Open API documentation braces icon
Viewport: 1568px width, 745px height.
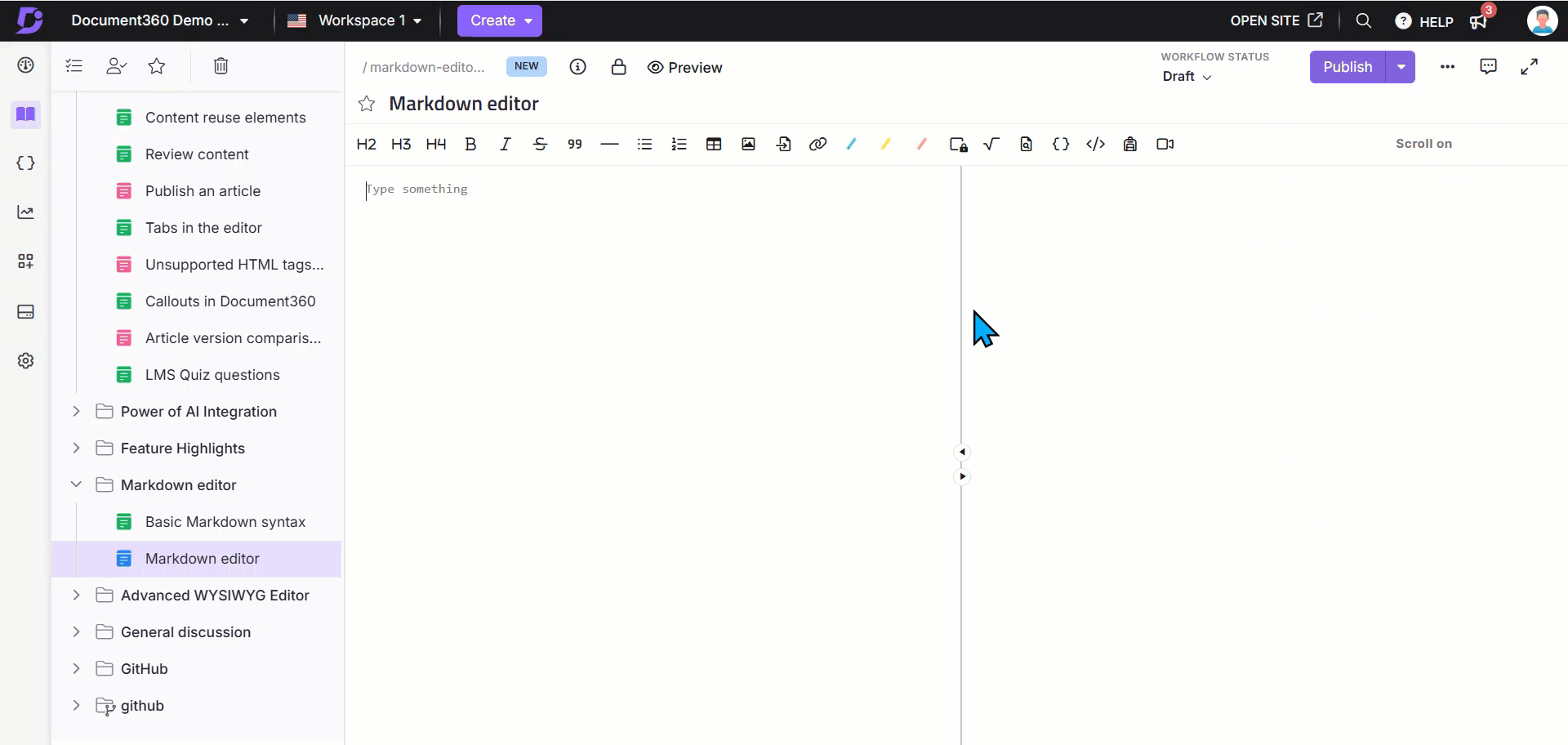25,163
